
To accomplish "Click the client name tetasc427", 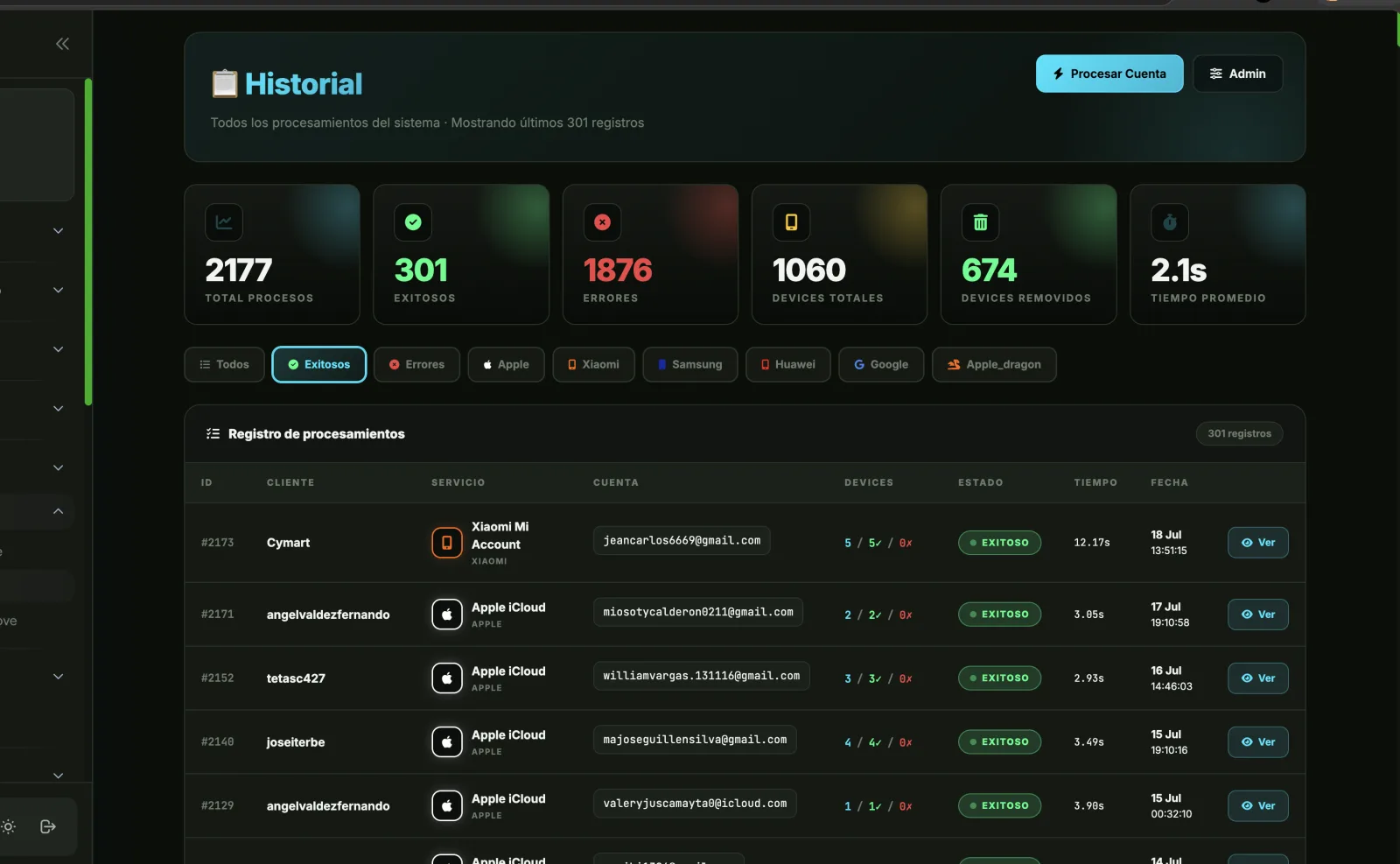I will 296,678.
